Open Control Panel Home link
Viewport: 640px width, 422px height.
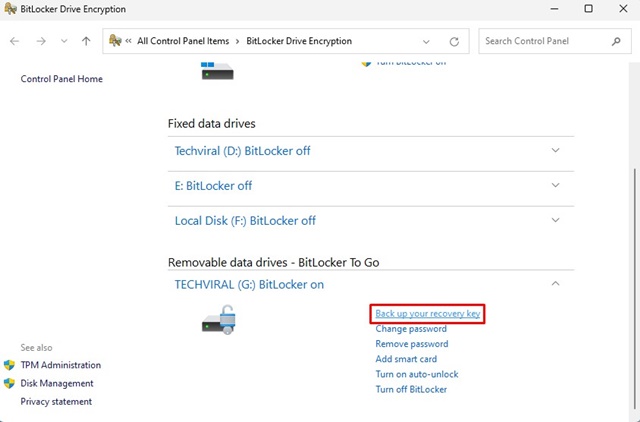(62, 79)
